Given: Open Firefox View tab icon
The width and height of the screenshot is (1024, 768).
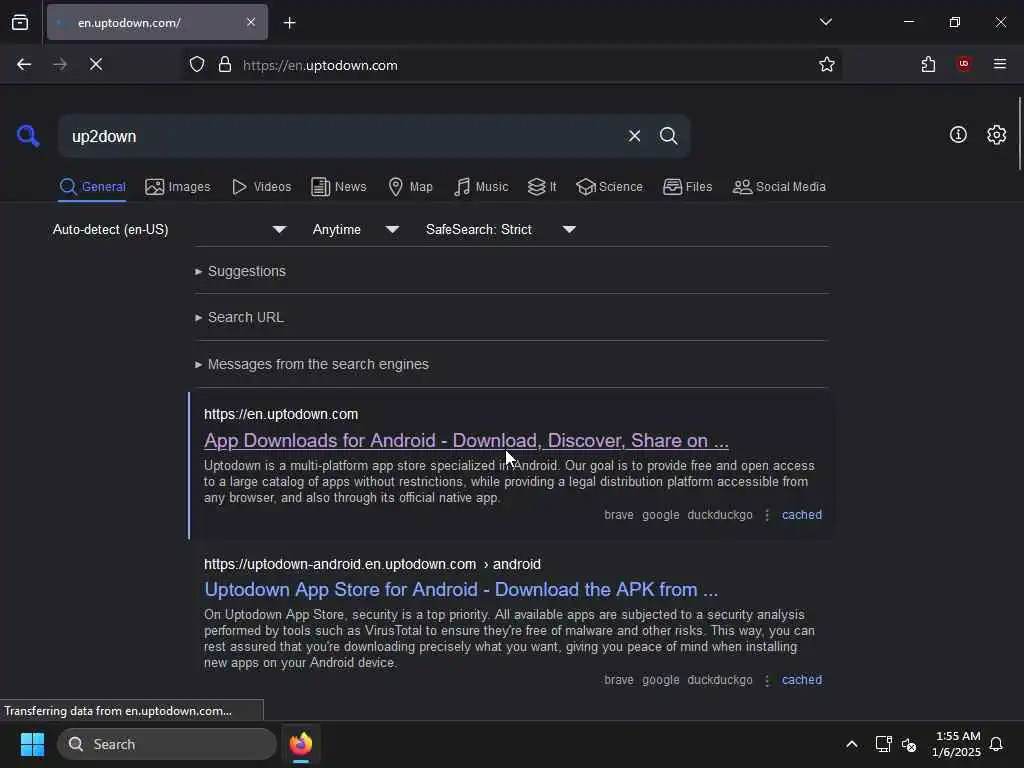Looking at the screenshot, I should pos(20,22).
